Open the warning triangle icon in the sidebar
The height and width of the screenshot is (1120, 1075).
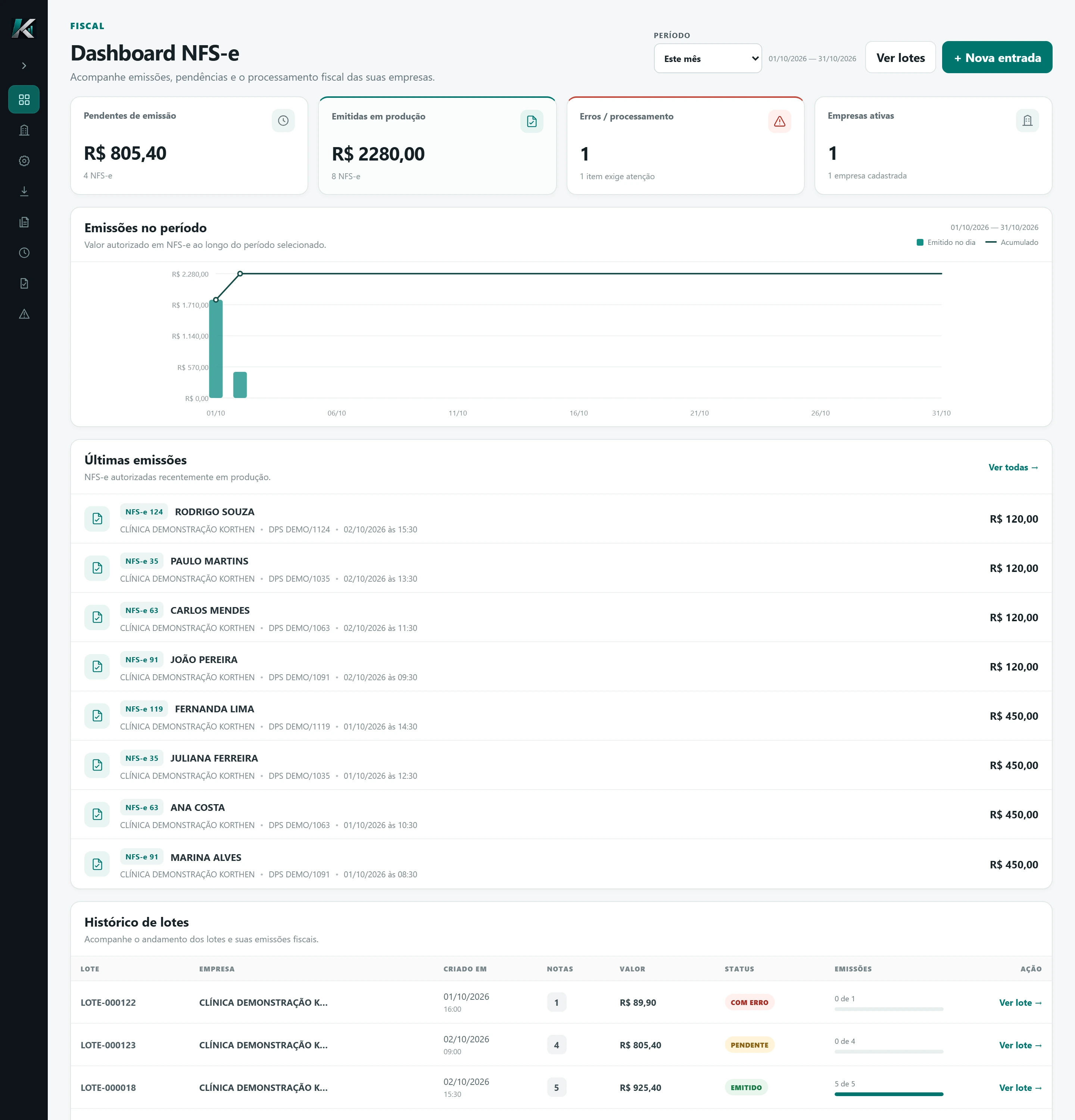point(24,314)
